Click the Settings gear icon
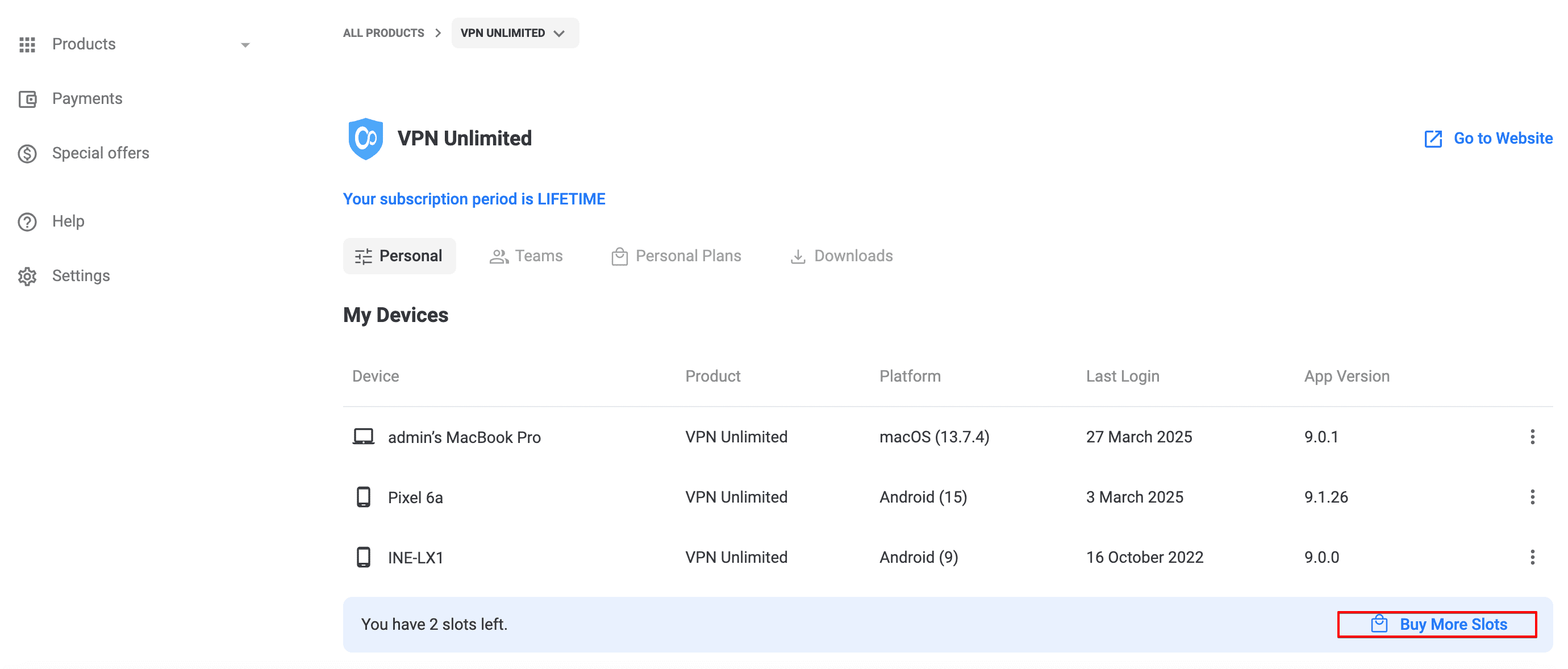This screenshot has width=1568, height=669. pyautogui.click(x=27, y=277)
